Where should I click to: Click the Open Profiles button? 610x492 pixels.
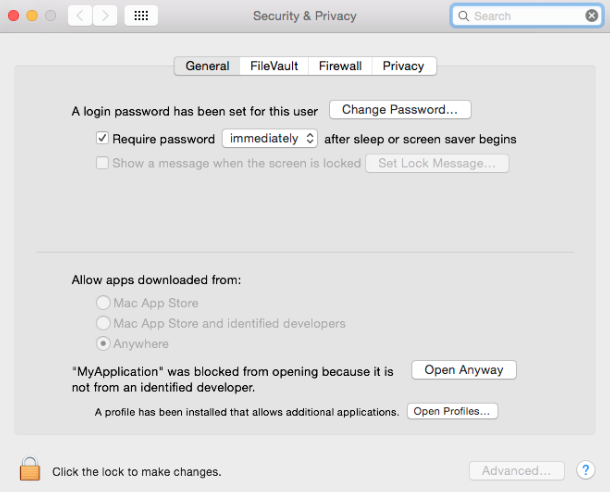[452, 411]
